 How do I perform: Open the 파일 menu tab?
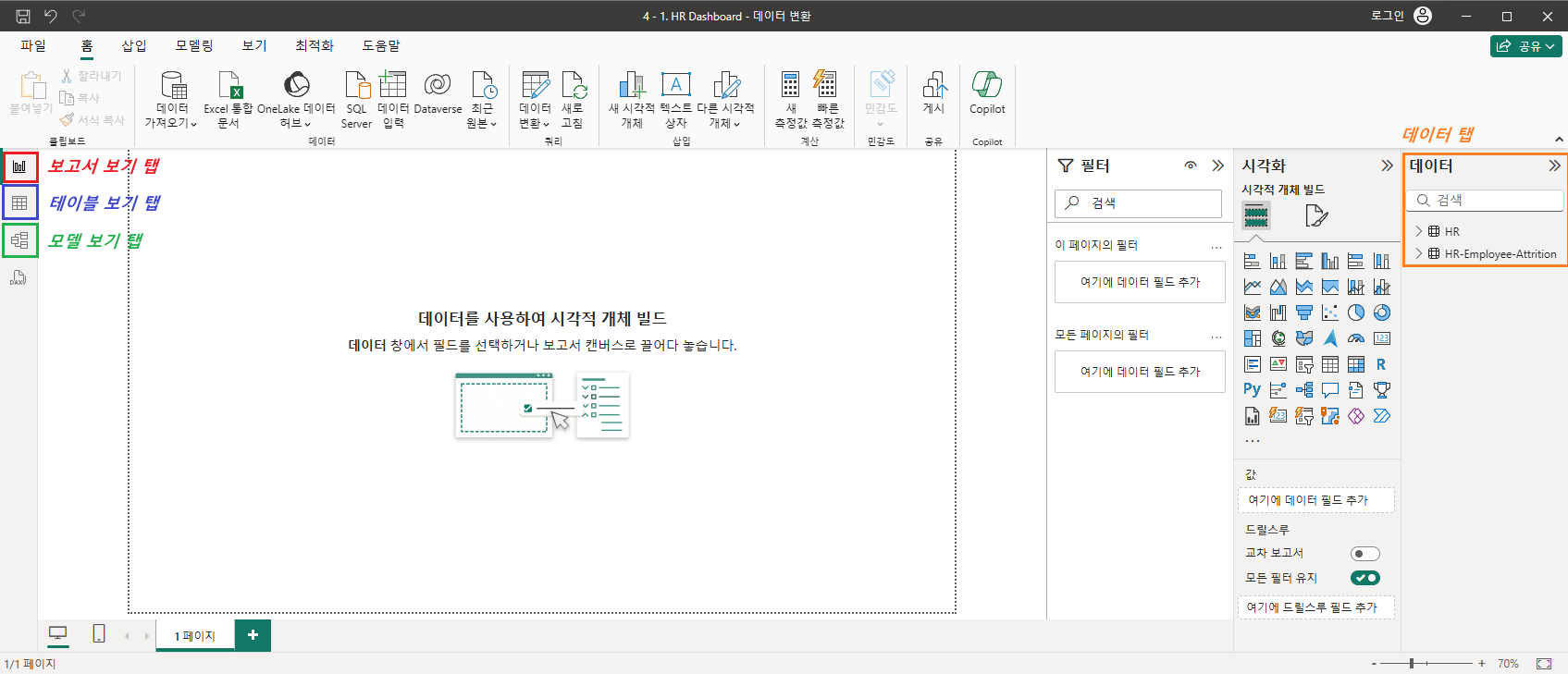click(x=33, y=45)
